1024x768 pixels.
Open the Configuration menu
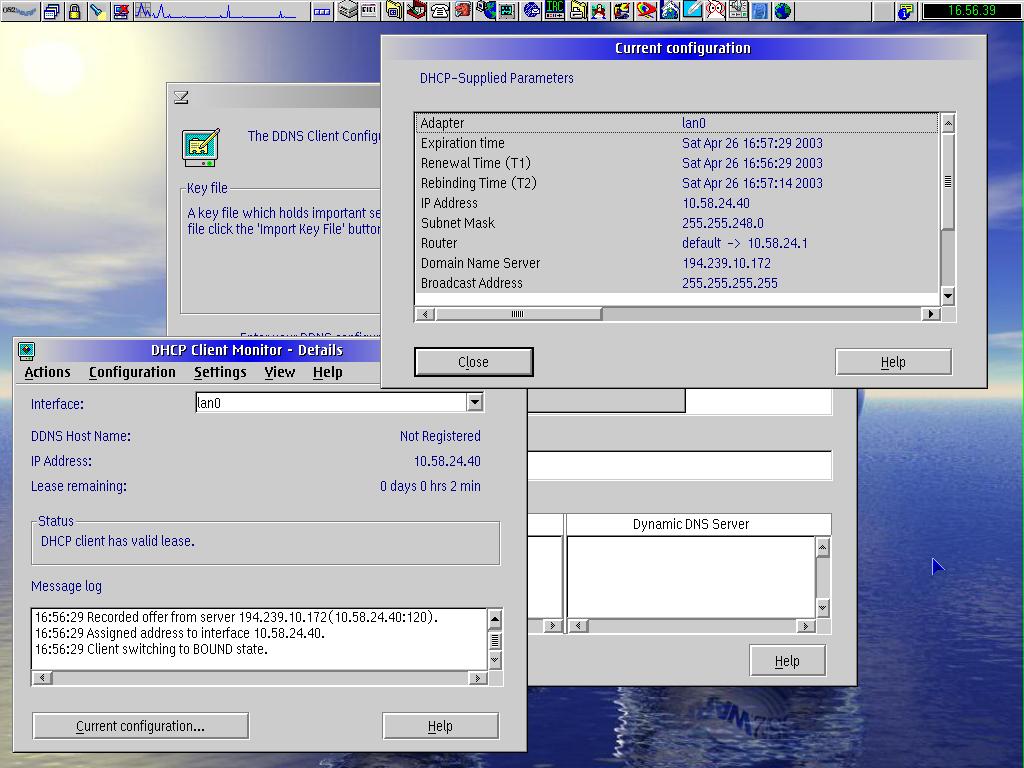coord(132,372)
